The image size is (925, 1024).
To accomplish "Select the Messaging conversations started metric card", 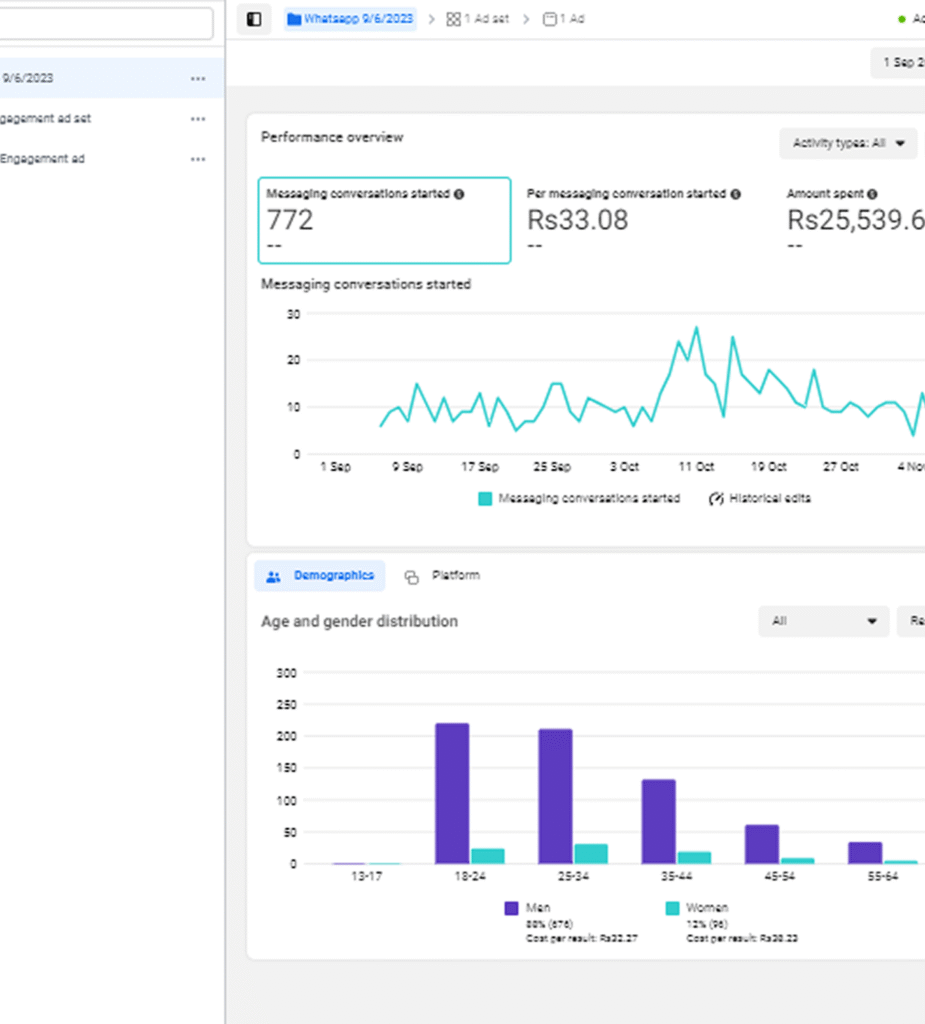I will (x=384, y=221).
